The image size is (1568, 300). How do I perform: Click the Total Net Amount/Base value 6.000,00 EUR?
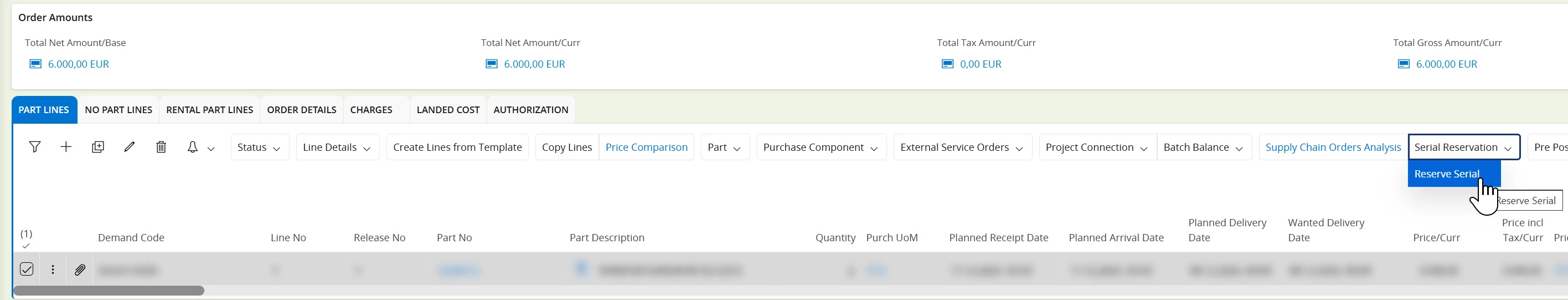(x=78, y=64)
